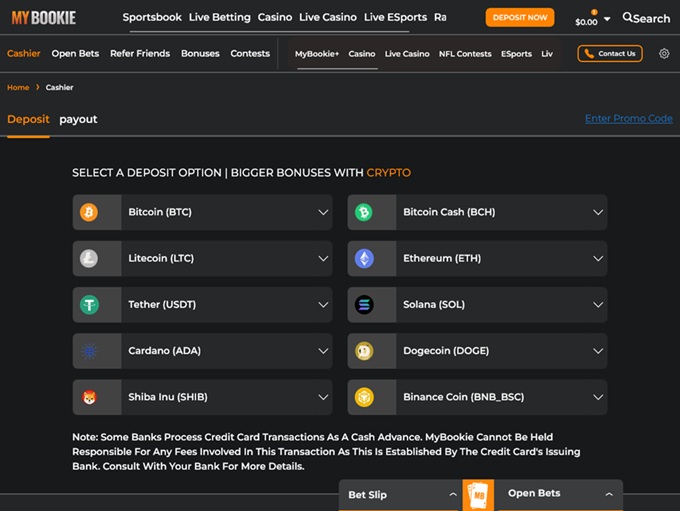Open Live Betting in top navigation
This screenshot has width=680, height=511.
219,18
